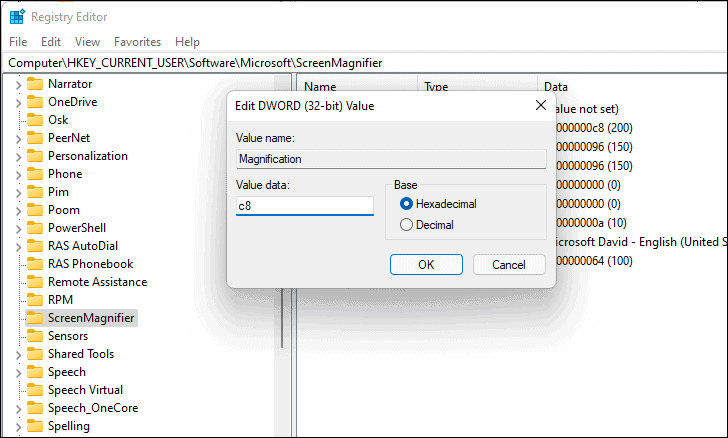
Task: Click the 0x00000064 (100) data cell
Action: 594,261
